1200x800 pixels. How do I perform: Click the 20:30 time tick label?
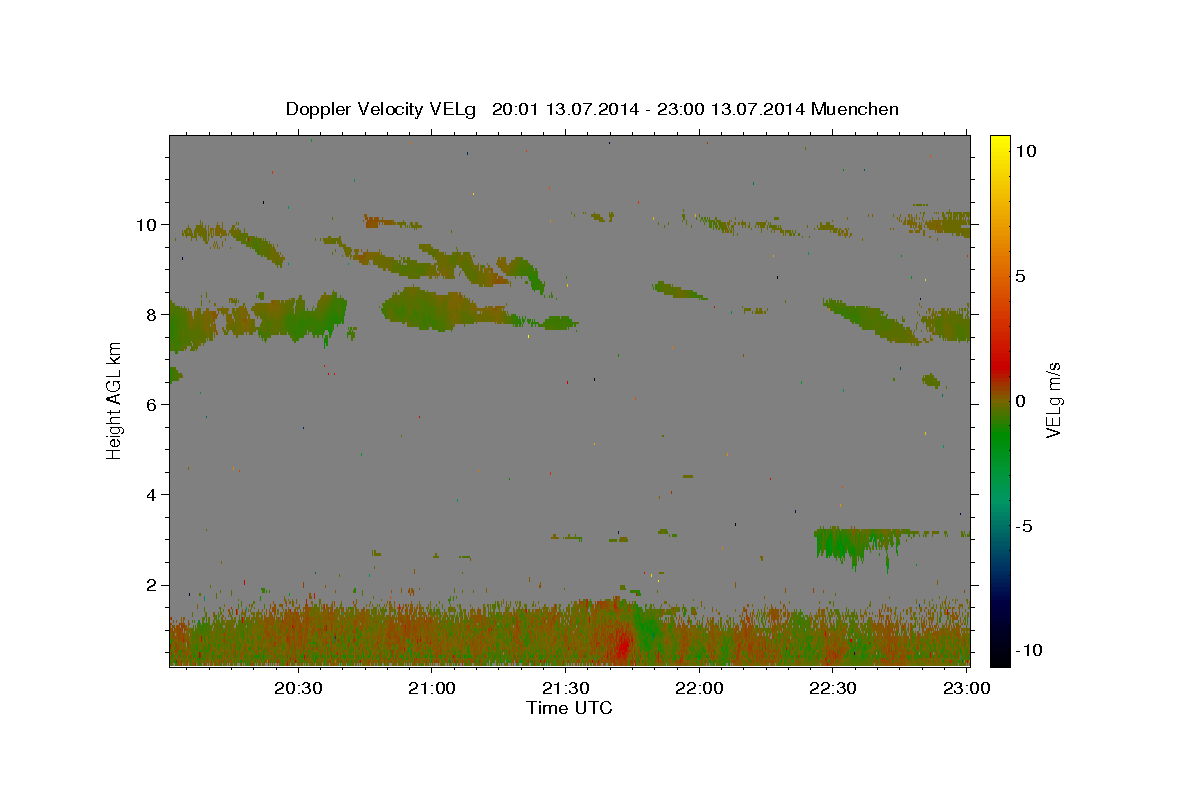click(298, 688)
